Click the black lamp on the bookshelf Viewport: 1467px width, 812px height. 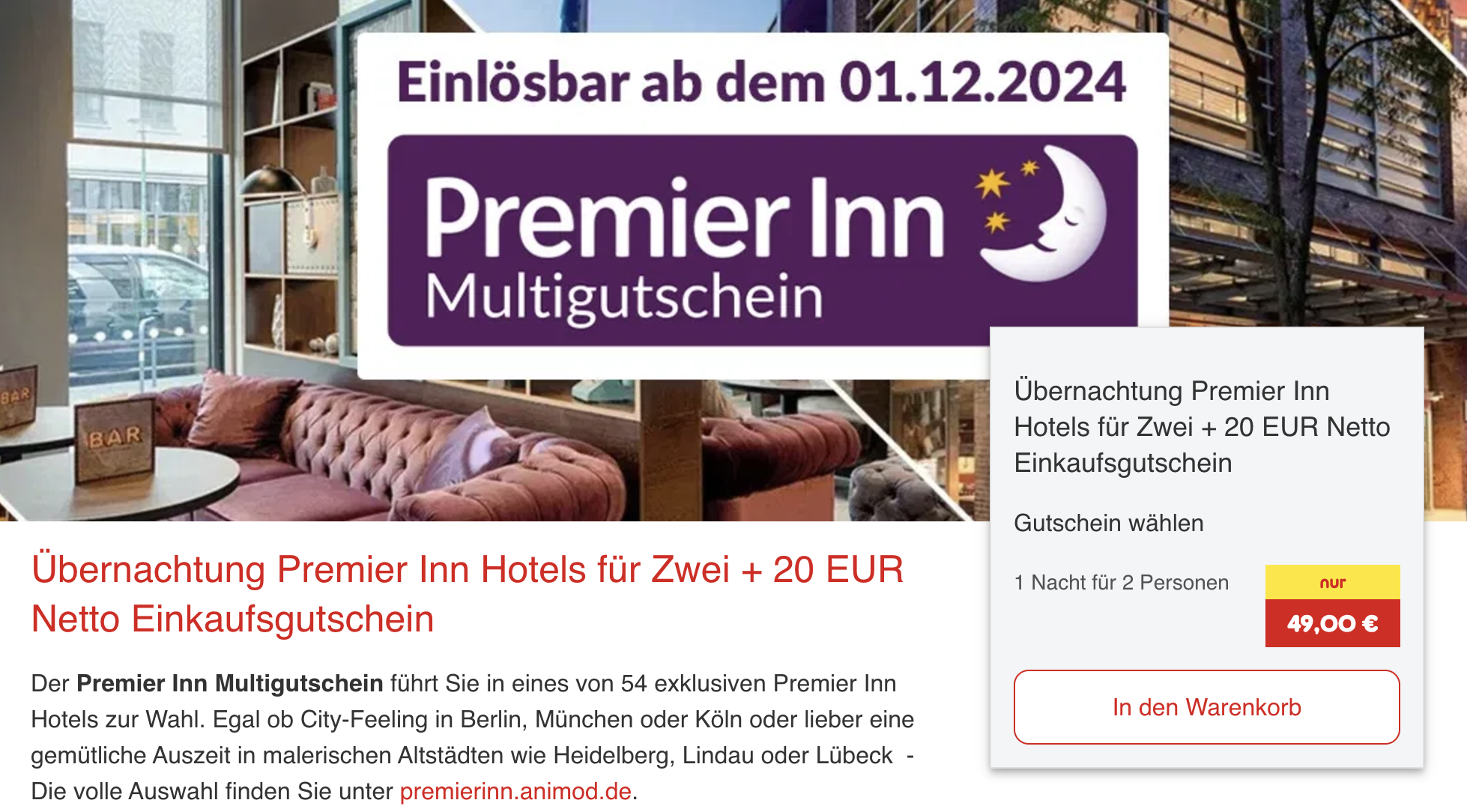tap(271, 184)
